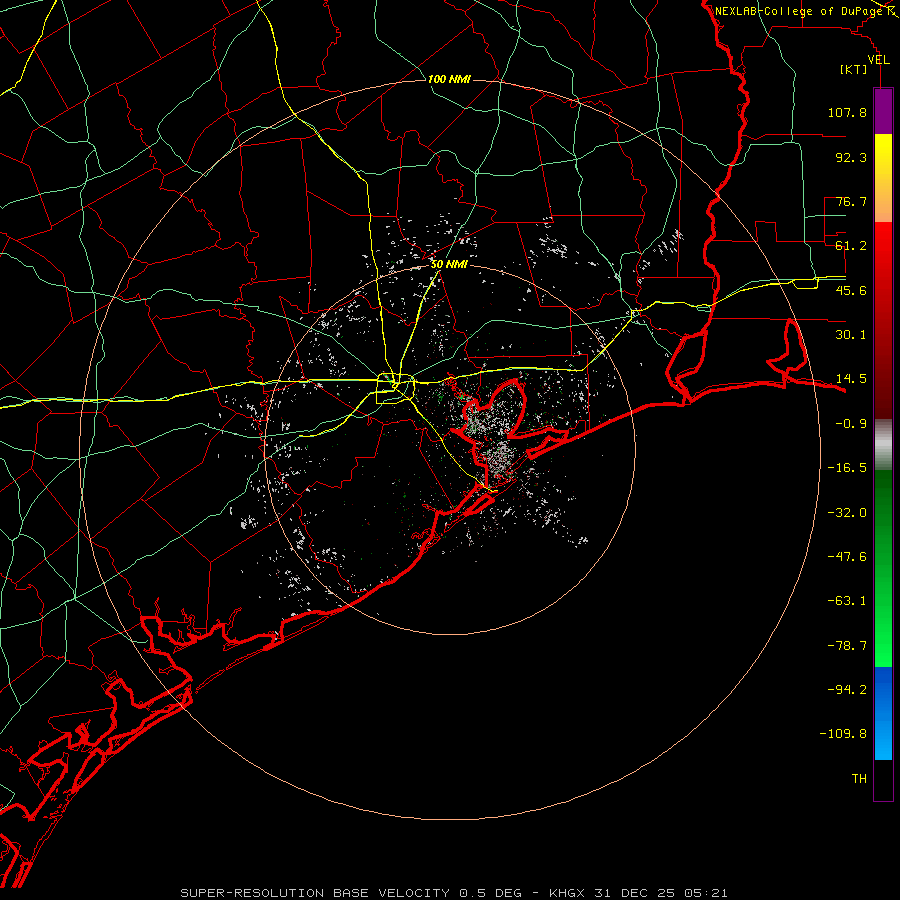Pick the yellow-orange segment of the color bar
The image size is (900, 900).
pos(883,178)
